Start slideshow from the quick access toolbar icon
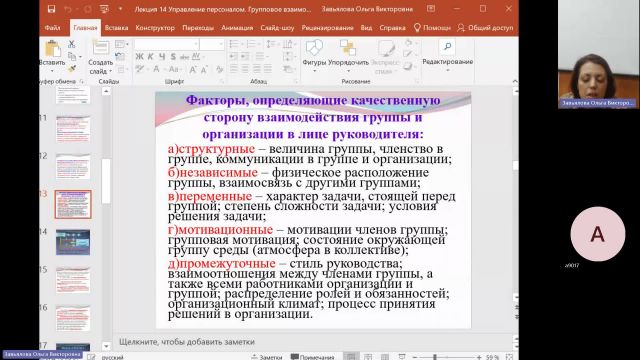The width and height of the screenshot is (640, 360). tap(104, 9)
